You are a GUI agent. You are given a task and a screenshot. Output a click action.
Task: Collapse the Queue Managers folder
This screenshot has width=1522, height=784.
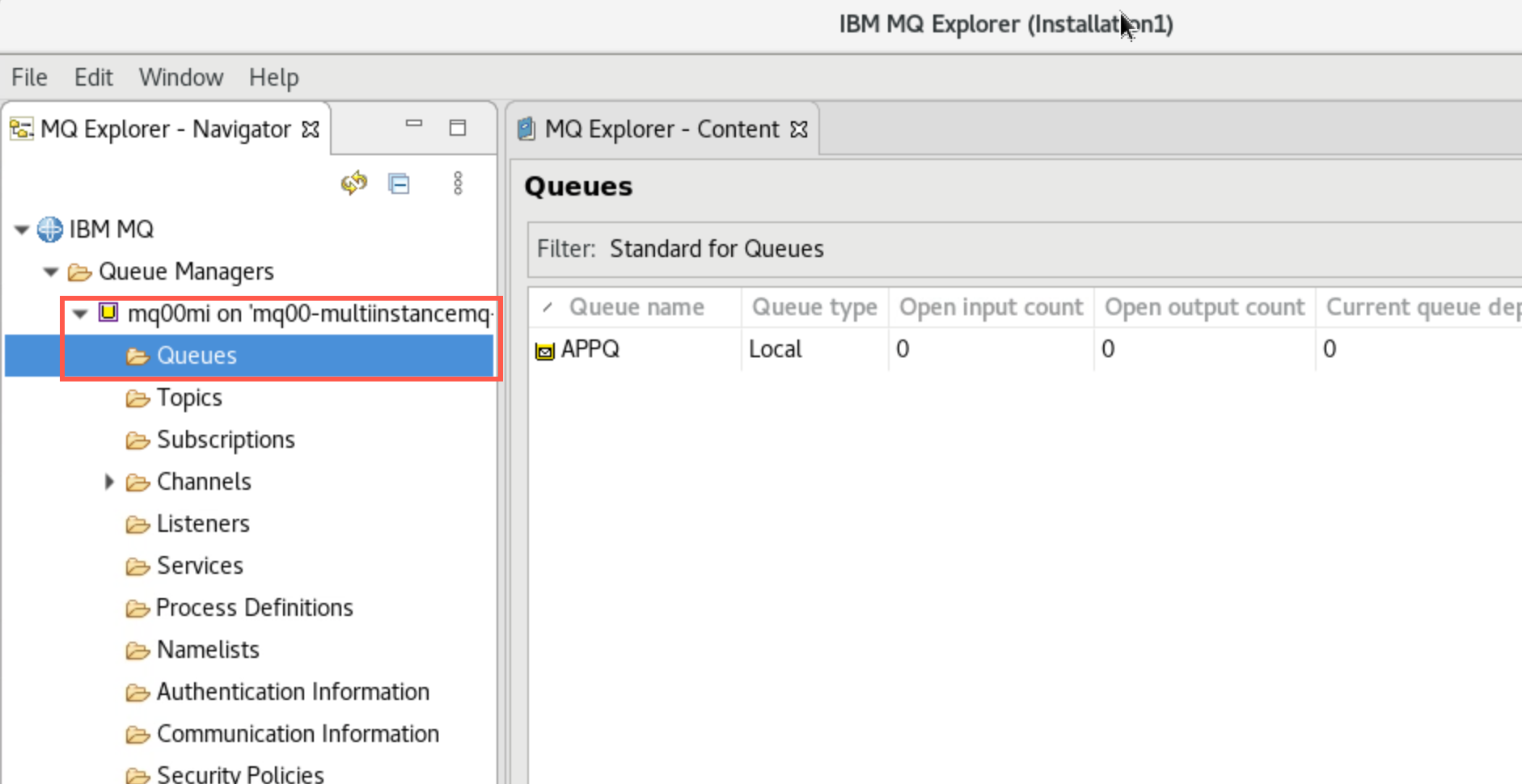click(x=51, y=272)
